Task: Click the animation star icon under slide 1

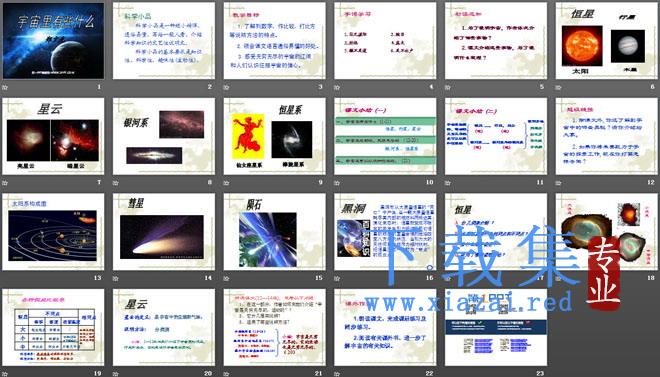Action: coord(5,88)
